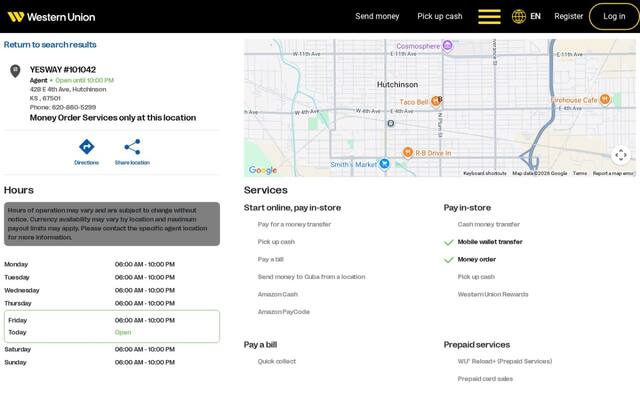Click 'Pick up cash' under Start online

pos(276,242)
